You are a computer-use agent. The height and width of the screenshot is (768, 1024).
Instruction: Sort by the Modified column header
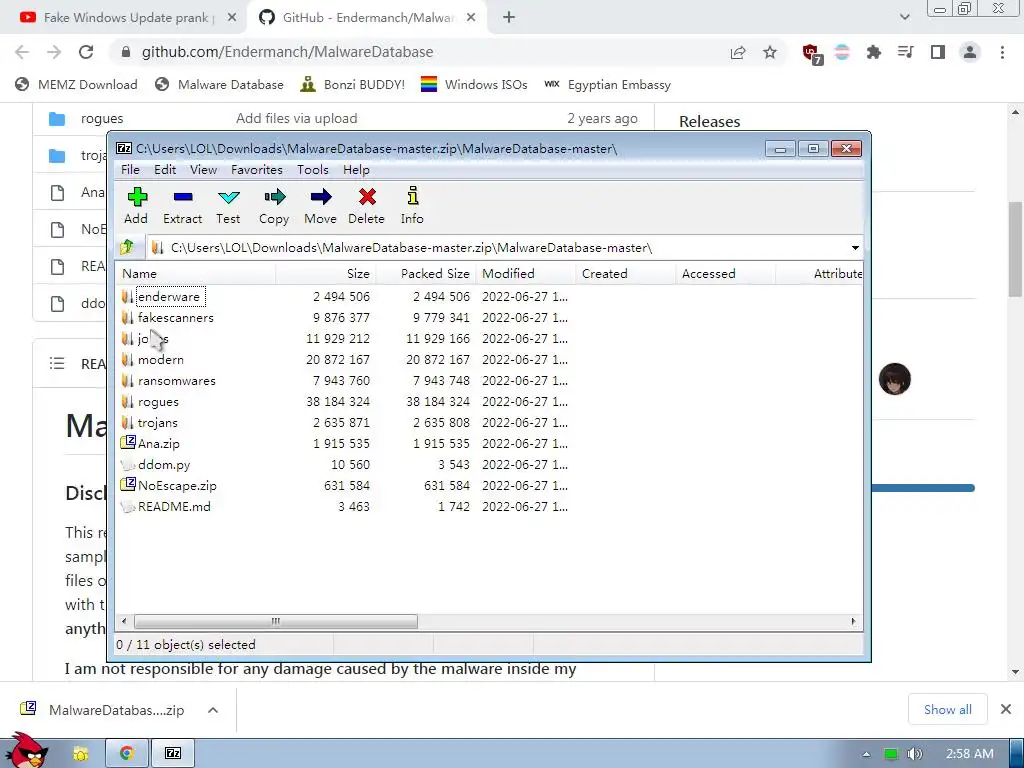(526, 274)
